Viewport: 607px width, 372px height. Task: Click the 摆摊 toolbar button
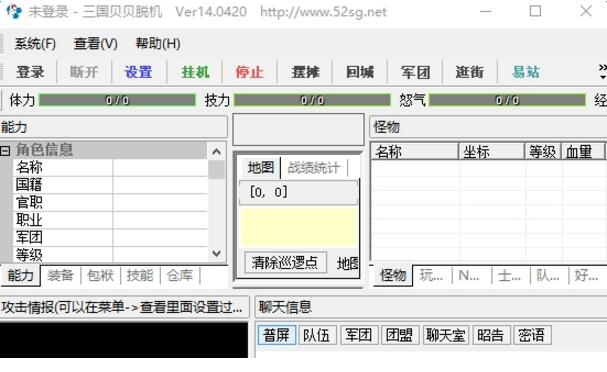tap(305, 72)
